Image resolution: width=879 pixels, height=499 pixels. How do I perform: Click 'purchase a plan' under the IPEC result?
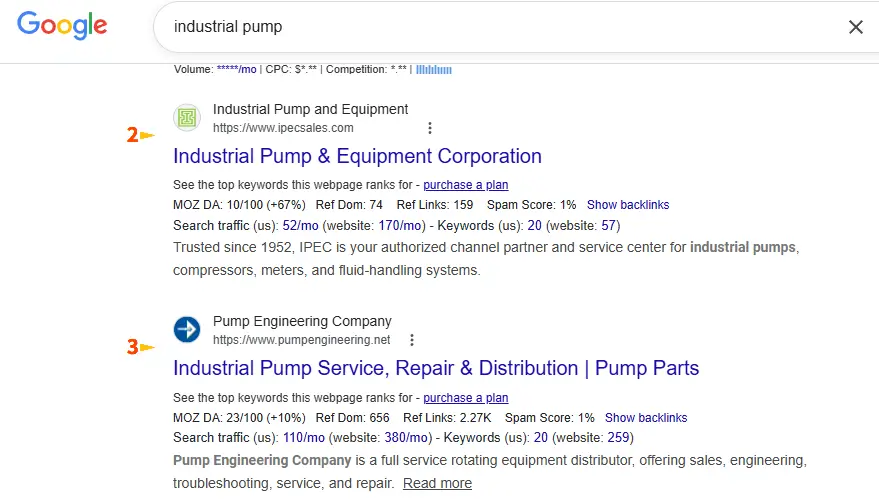click(465, 185)
